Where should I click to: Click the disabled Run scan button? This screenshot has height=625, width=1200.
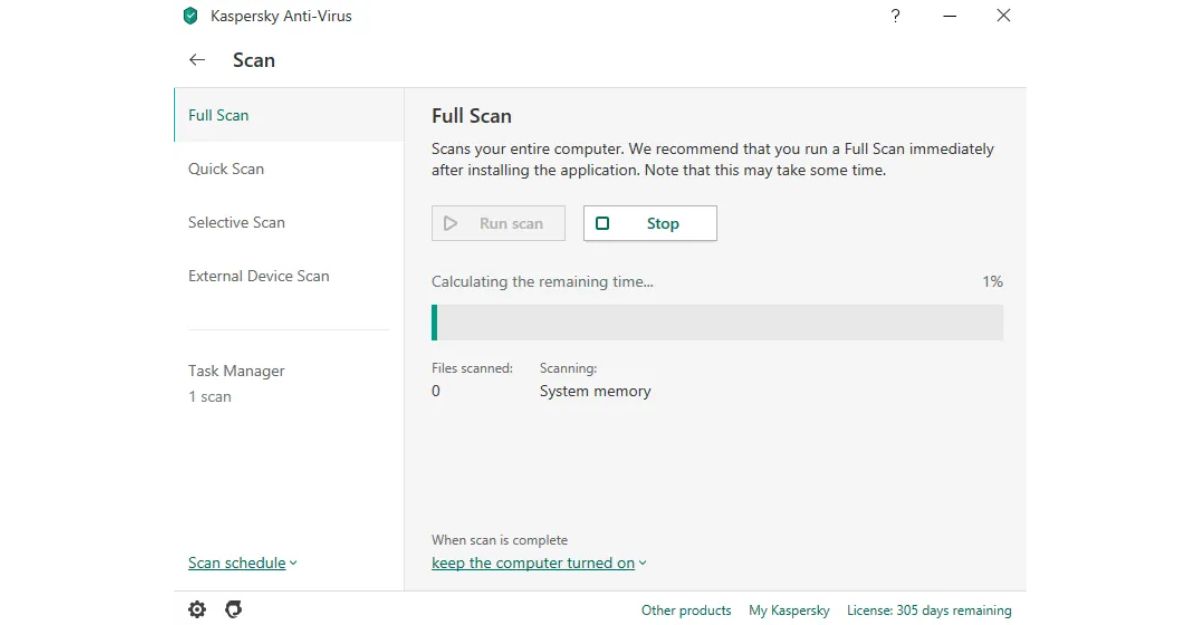[498, 224]
